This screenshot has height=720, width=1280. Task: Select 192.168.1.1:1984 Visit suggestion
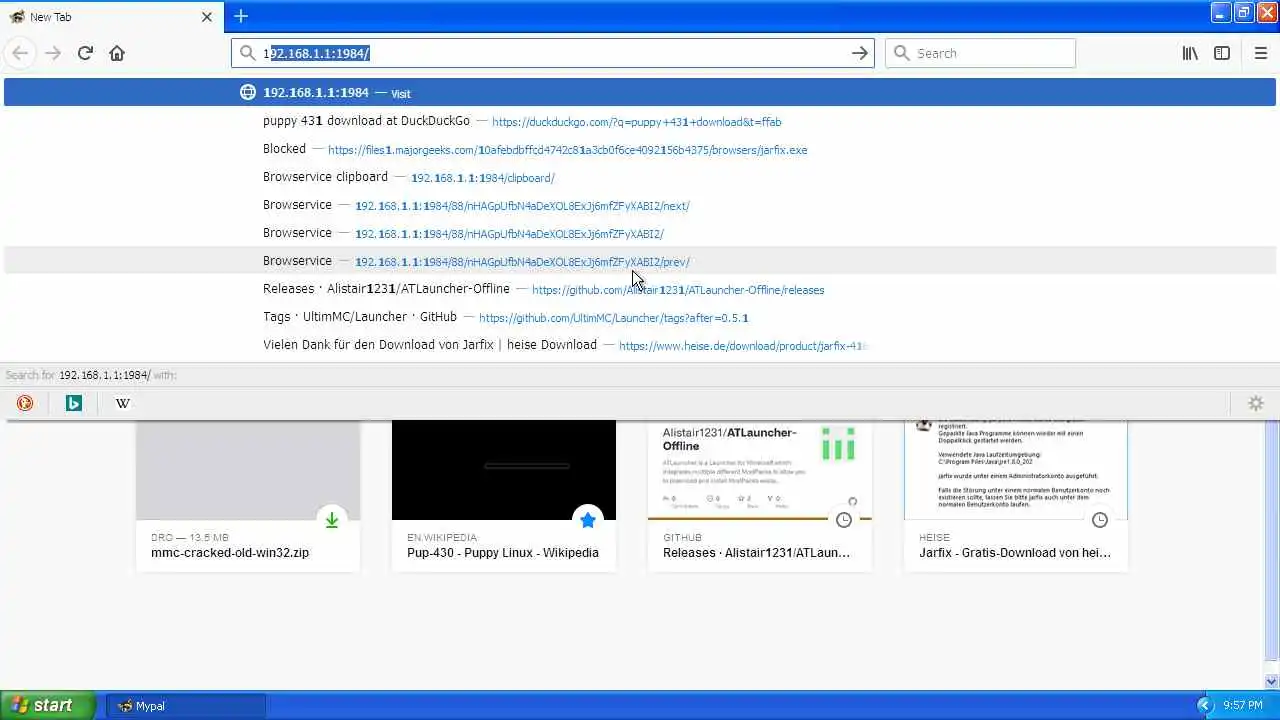640,92
